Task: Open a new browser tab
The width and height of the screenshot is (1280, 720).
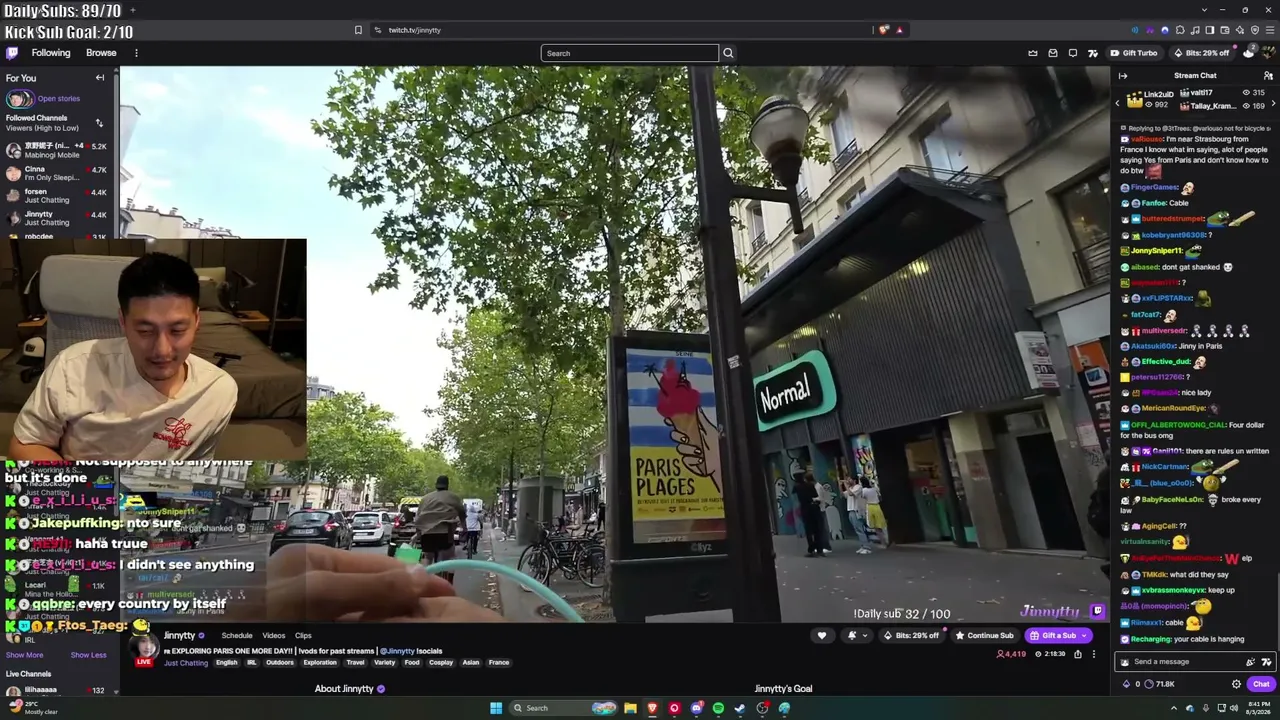Action: click(132, 10)
